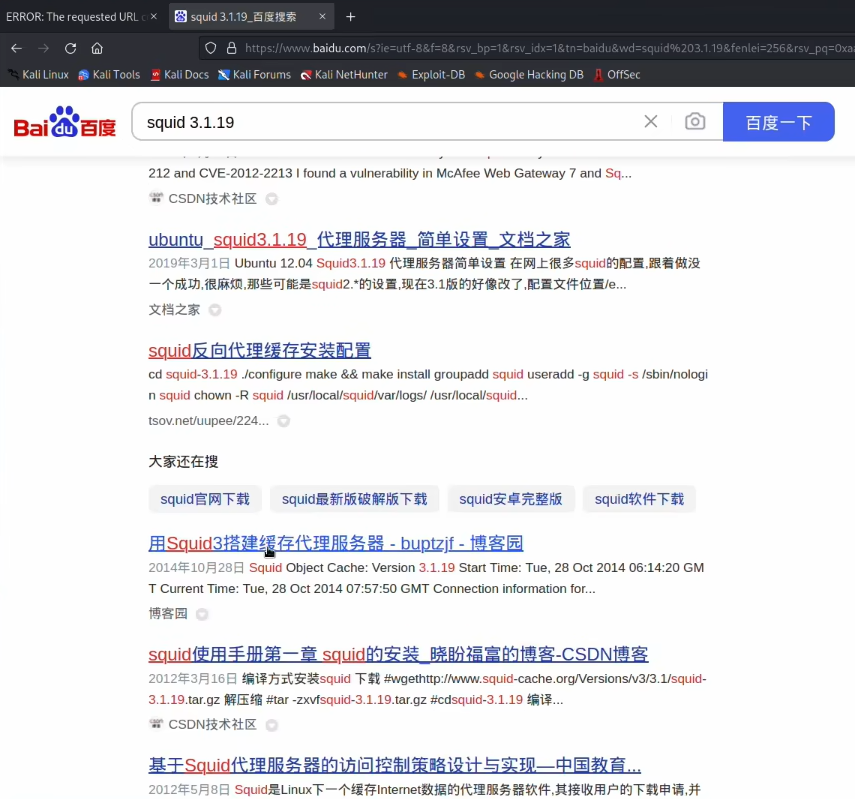Image resolution: width=855 pixels, height=799 pixels.
Task: Open the Kali Linux bookmark
Action: [39, 75]
